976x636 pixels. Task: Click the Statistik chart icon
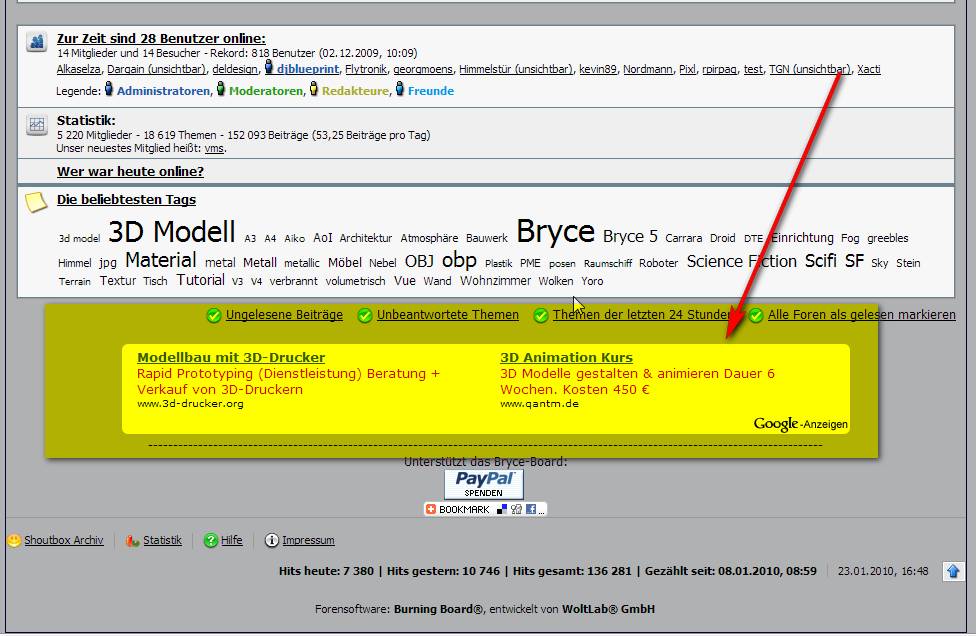click(x=37, y=124)
